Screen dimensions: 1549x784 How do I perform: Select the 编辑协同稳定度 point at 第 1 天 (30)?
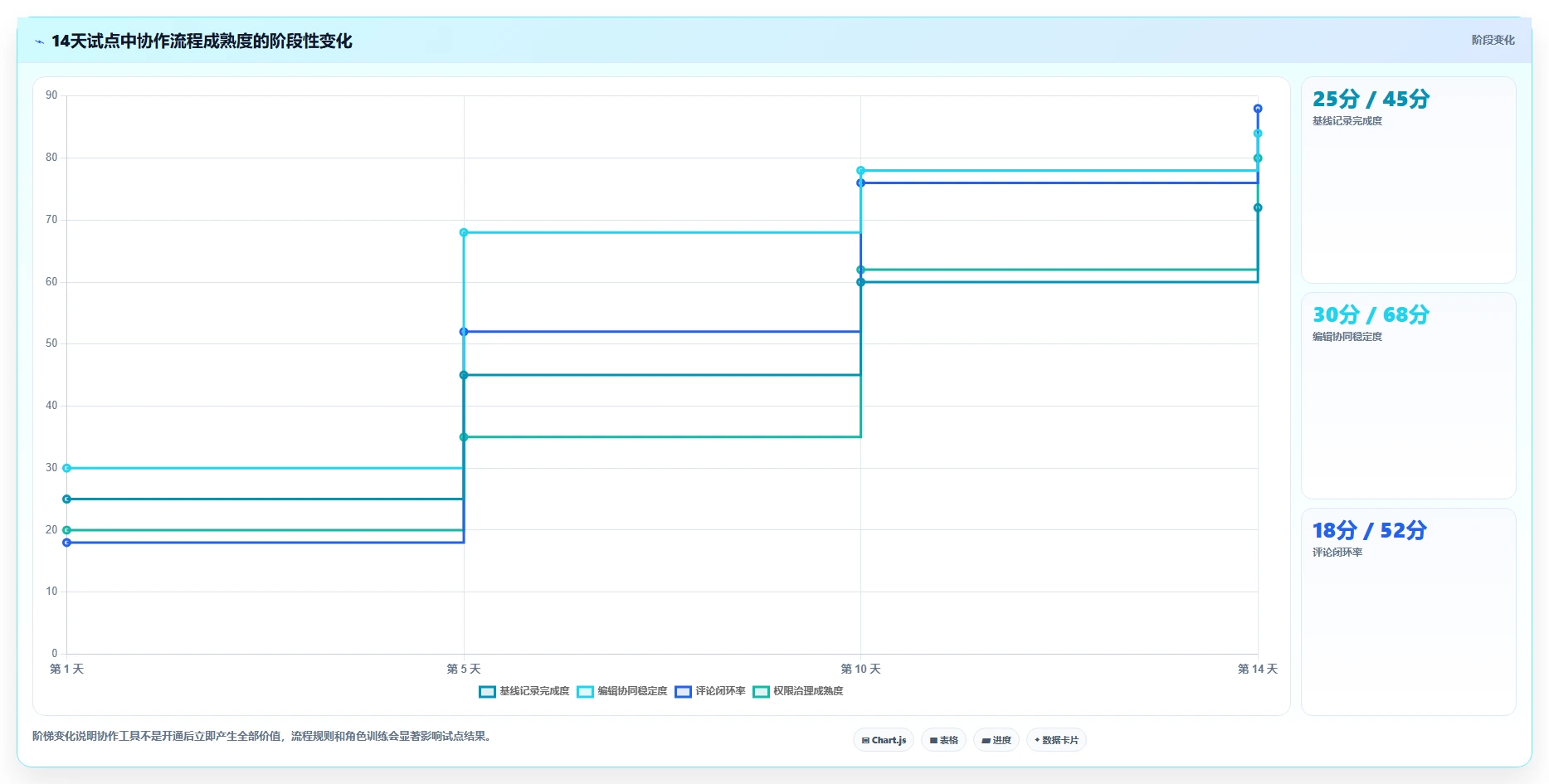67,468
